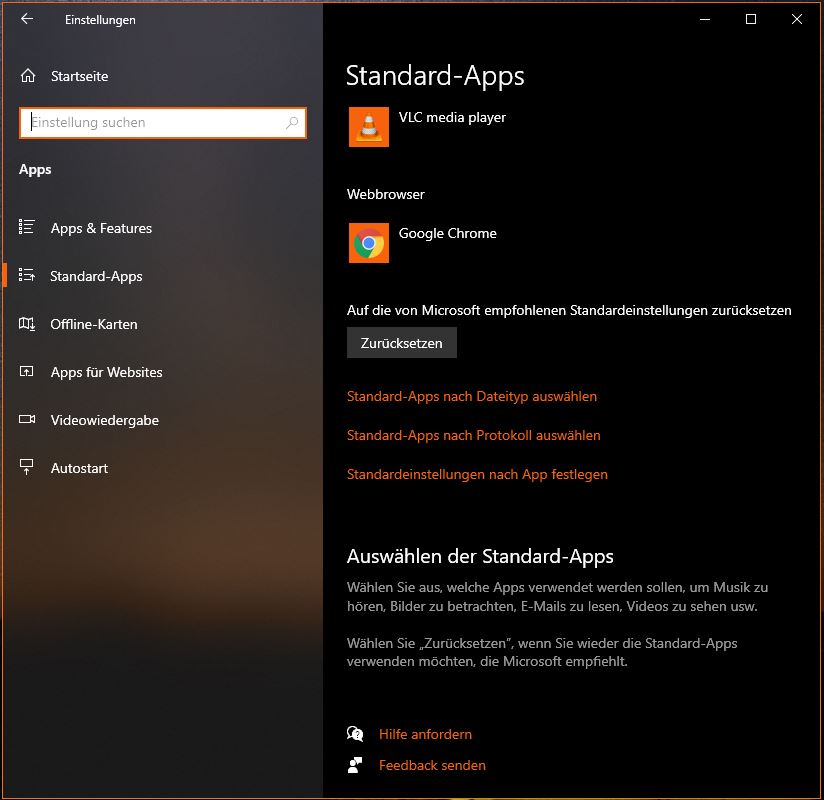
Task: Click the VLC media player cone icon
Action: click(x=369, y=127)
